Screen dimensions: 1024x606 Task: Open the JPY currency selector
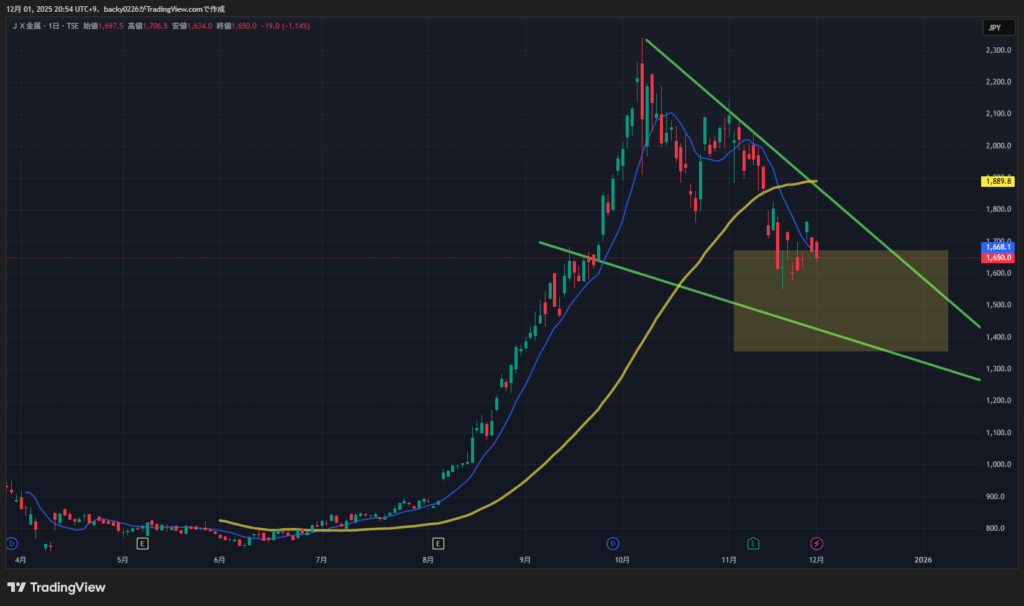point(994,27)
